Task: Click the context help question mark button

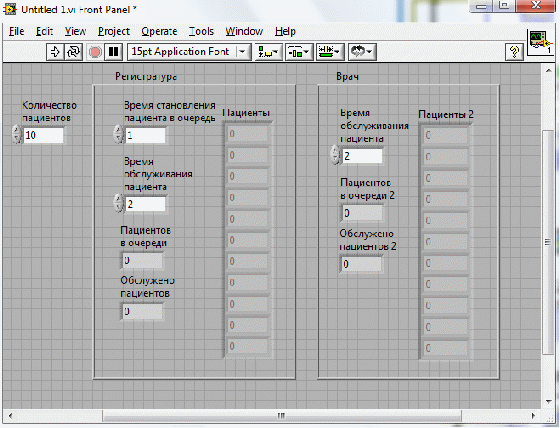Action: click(514, 52)
